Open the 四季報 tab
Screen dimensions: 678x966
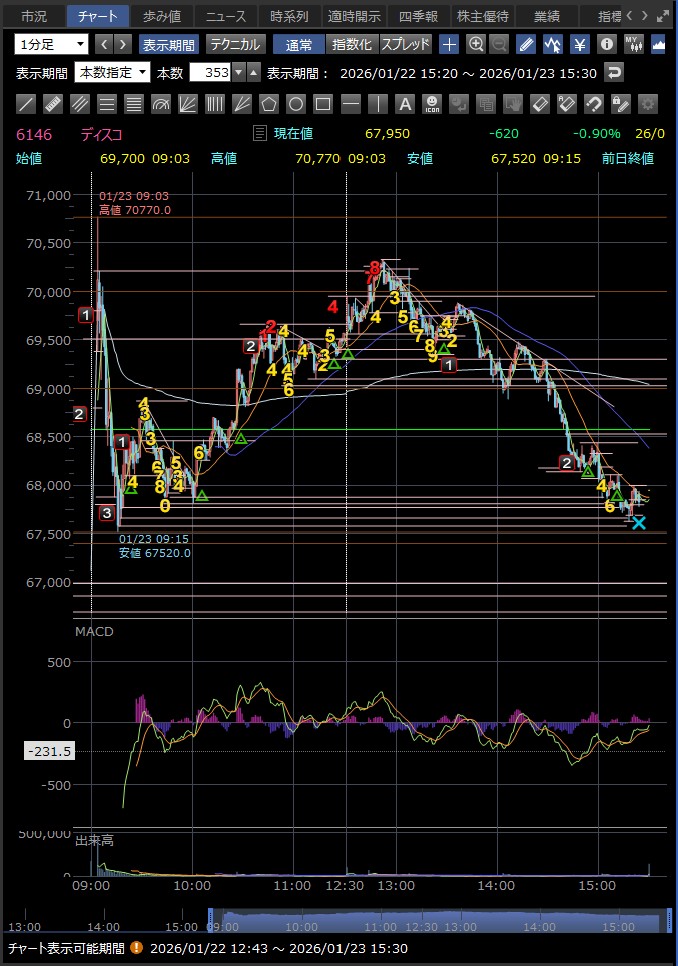coord(418,16)
